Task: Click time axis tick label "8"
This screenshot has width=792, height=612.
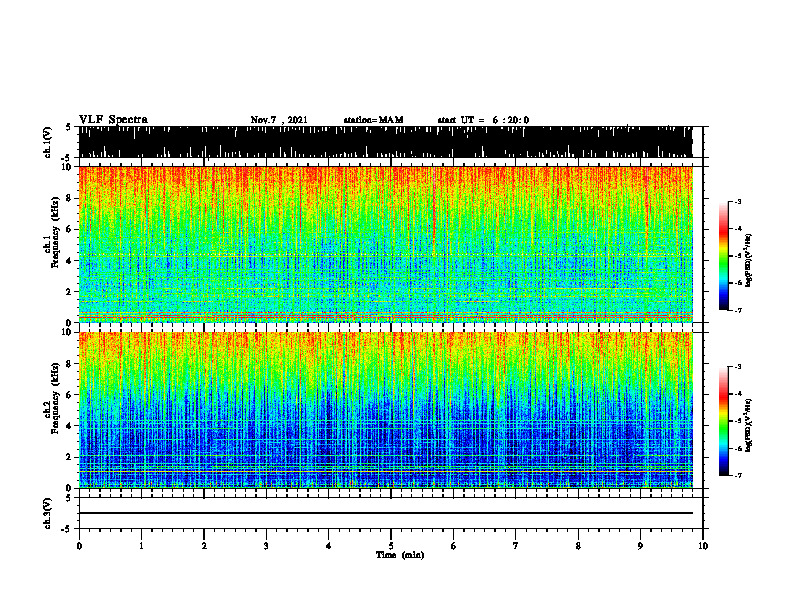Action: (x=578, y=546)
